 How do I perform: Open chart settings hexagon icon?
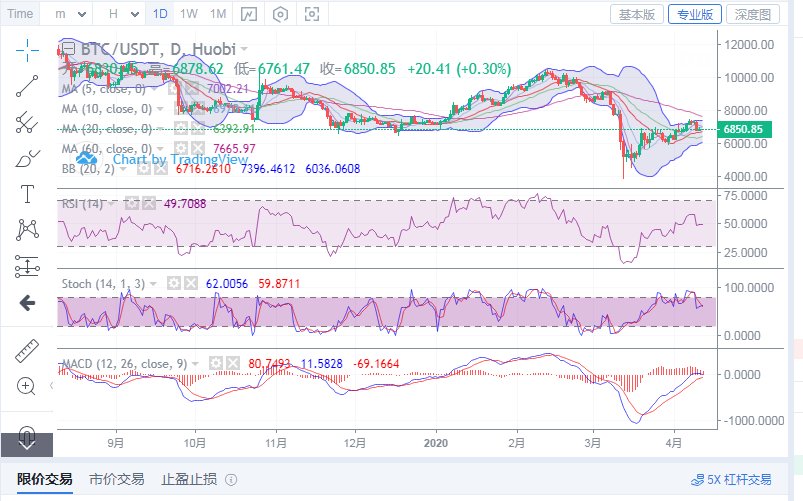click(x=280, y=14)
